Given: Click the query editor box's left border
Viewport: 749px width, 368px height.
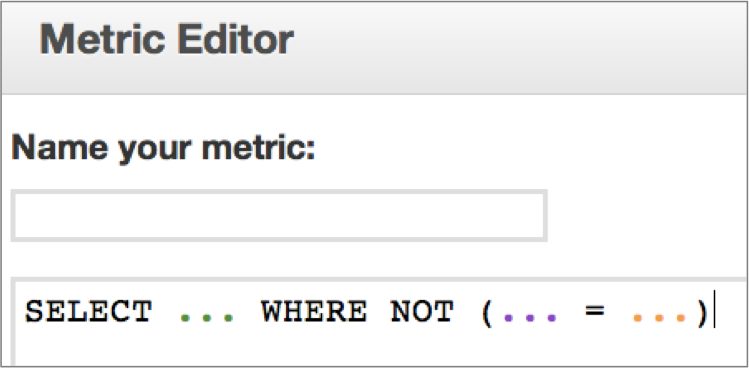Looking at the screenshot, I should point(13,322).
